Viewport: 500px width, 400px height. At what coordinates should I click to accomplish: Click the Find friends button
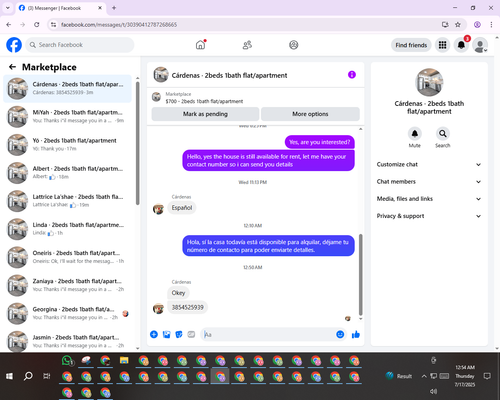(x=411, y=45)
